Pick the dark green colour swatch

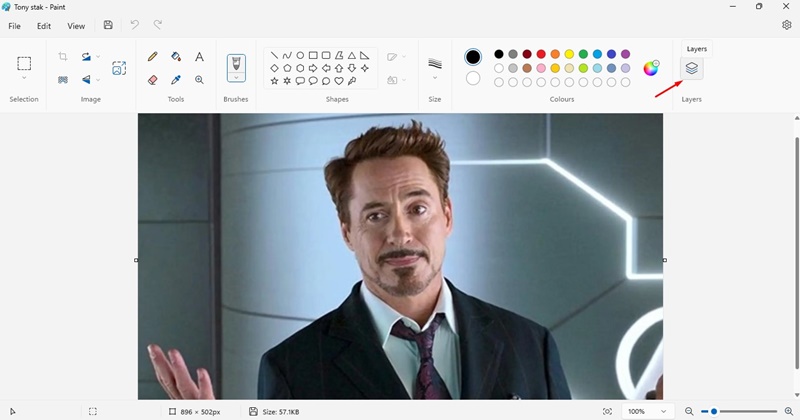(x=583, y=54)
